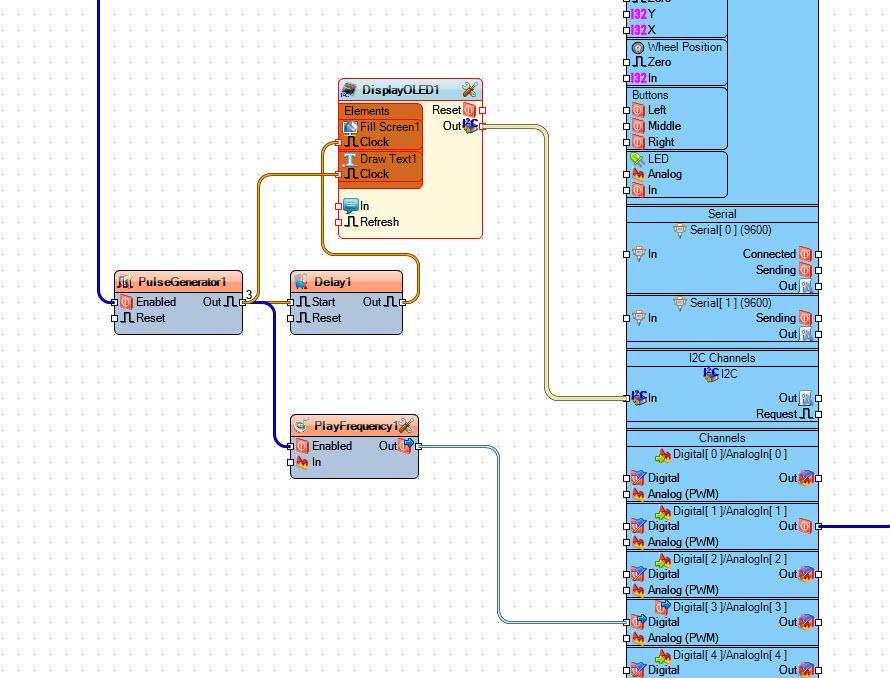Click Delay1 Out connector pin
Image resolution: width=890 pixels, height=678 pixels.
[x=403, y=302]
